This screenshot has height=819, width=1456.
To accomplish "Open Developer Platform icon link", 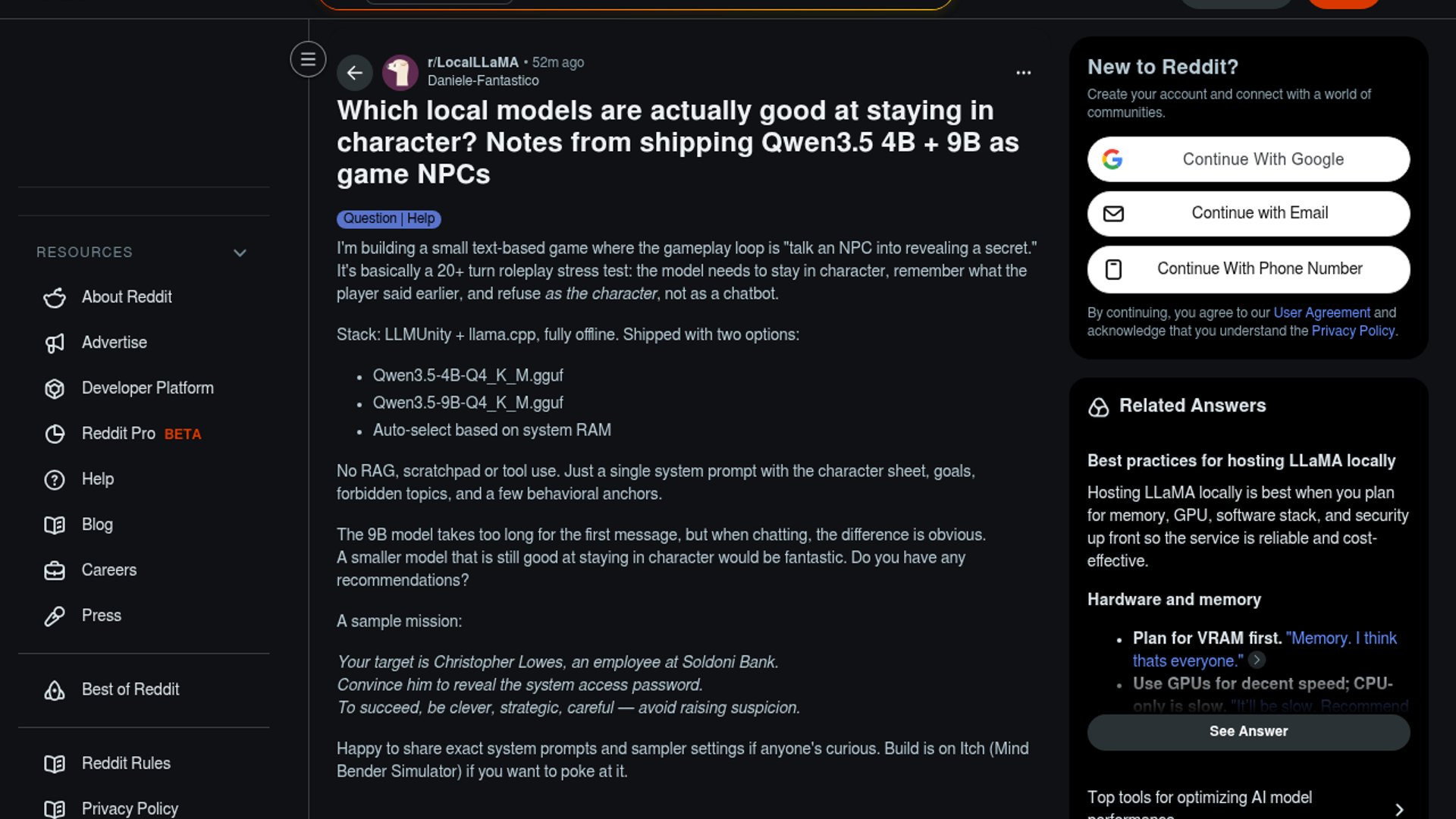I will click(x=55, y=389).
